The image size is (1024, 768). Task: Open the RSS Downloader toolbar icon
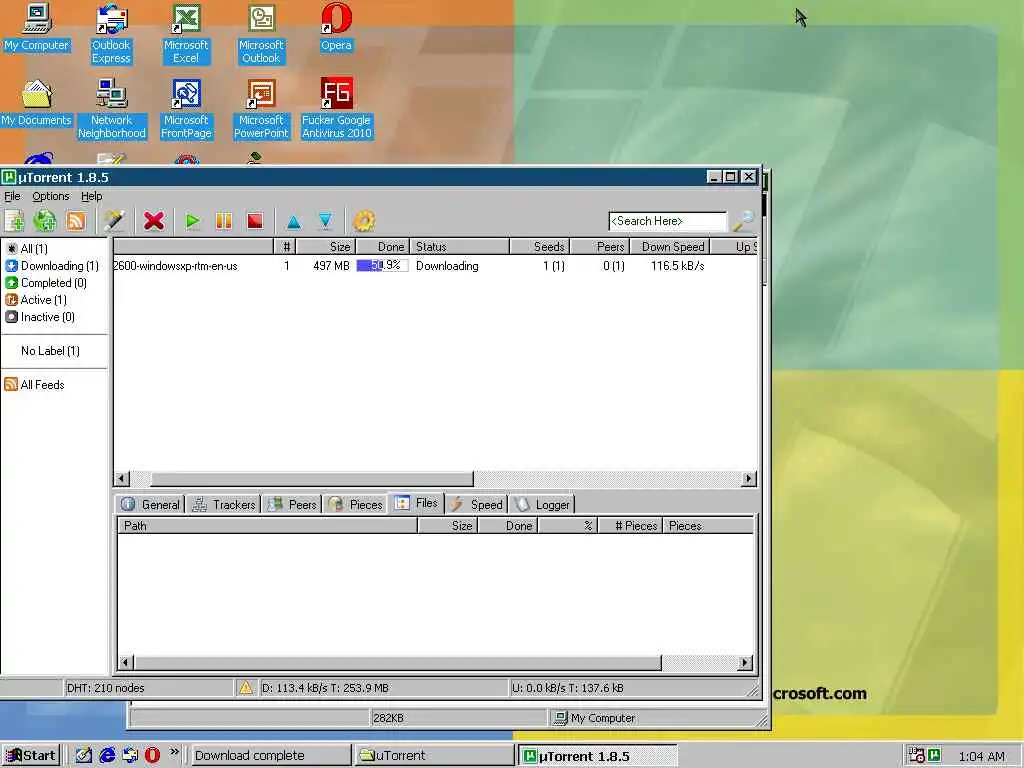(76, 221)
